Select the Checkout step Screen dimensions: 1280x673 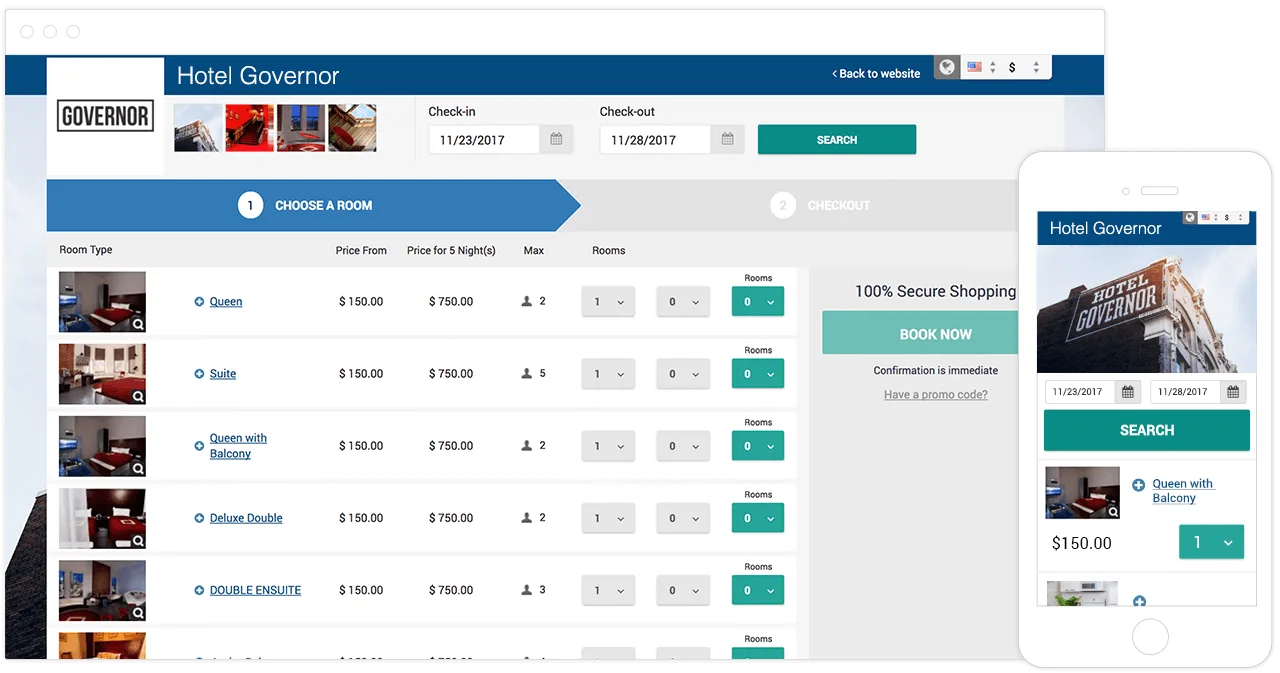[x=820, y=205]
